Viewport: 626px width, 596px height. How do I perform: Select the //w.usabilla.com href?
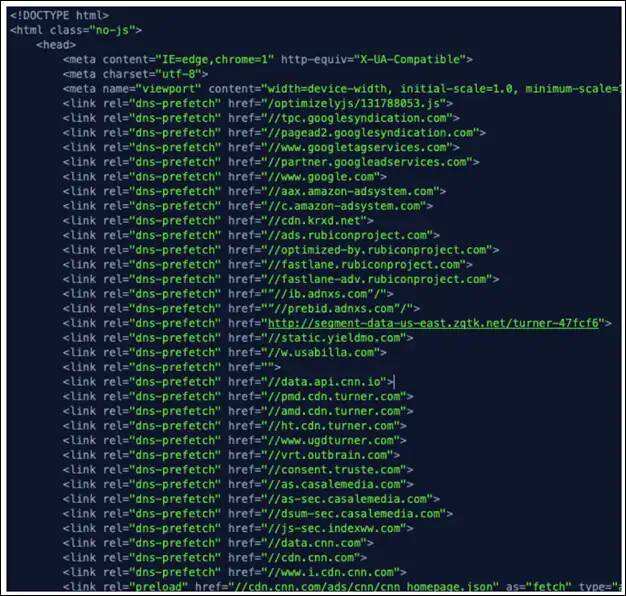click(323, 352)
